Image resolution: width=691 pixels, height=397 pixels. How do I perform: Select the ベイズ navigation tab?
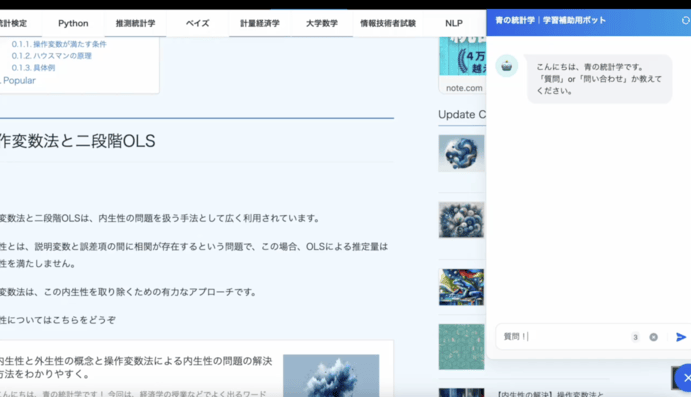[x=197, y=23]
